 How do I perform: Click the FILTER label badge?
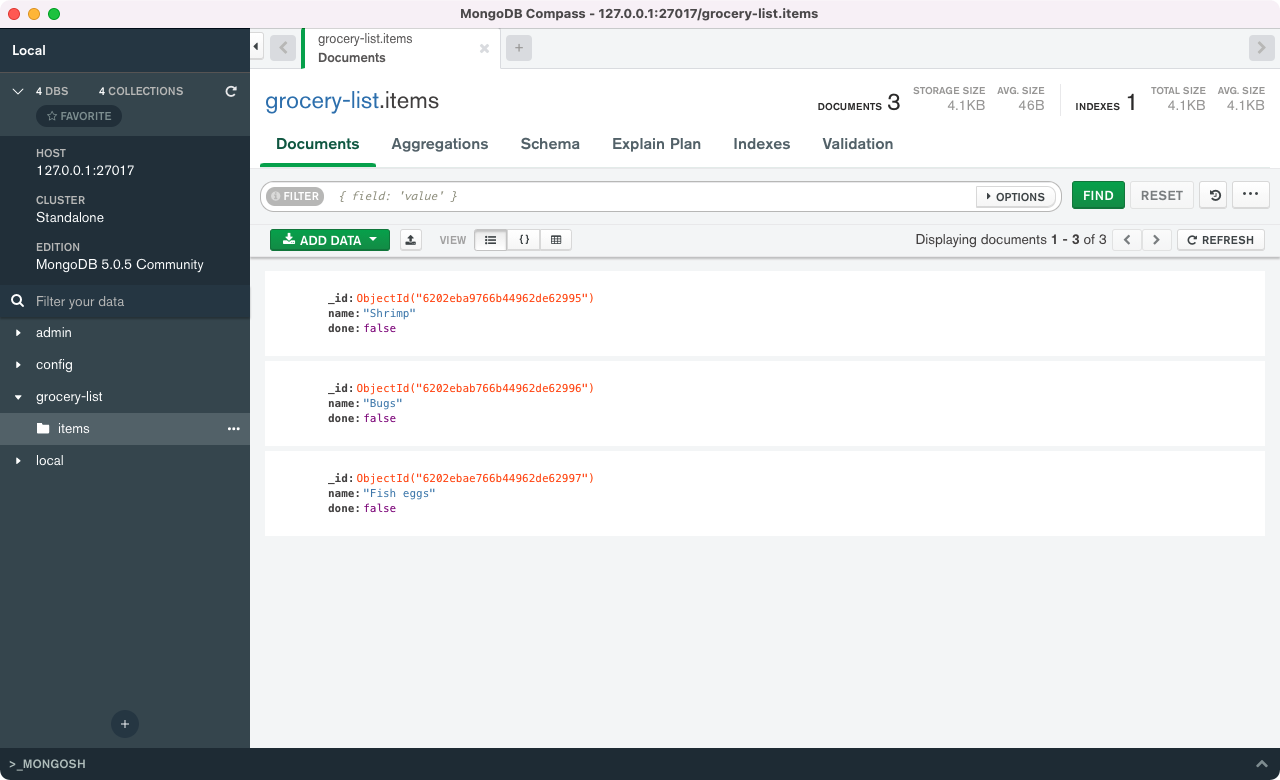[295, 196]
